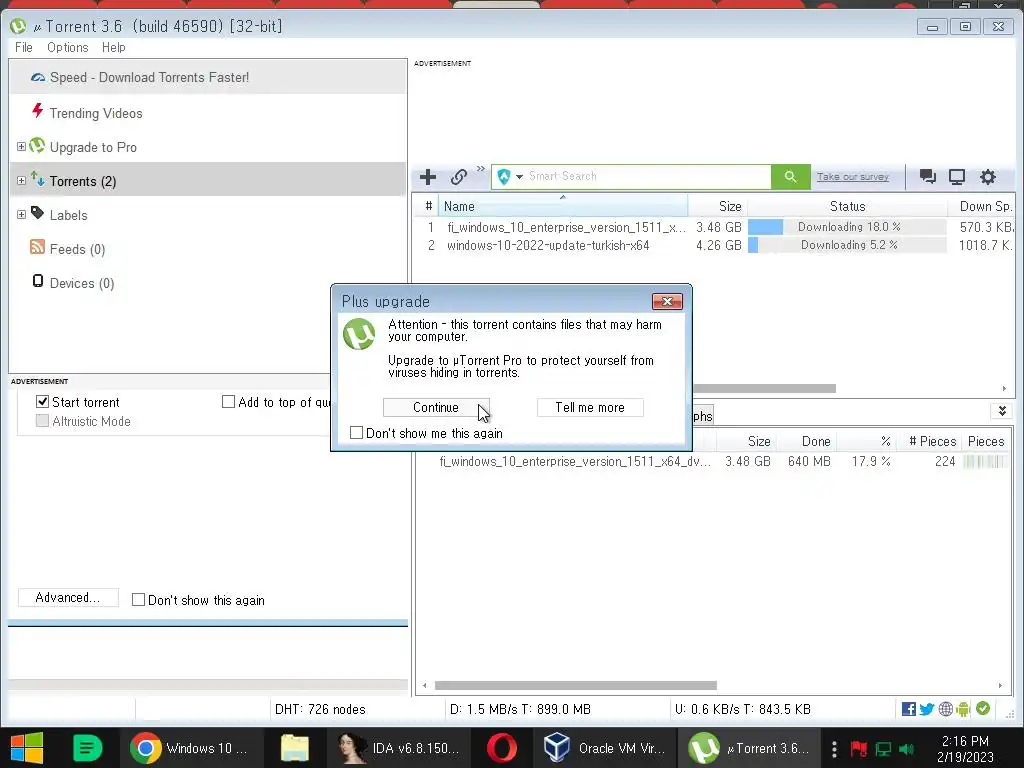Viewport: 1024px width, 768px height.
Task: Click the Speed gauge icon in sidebar
Action: point(38,77)
